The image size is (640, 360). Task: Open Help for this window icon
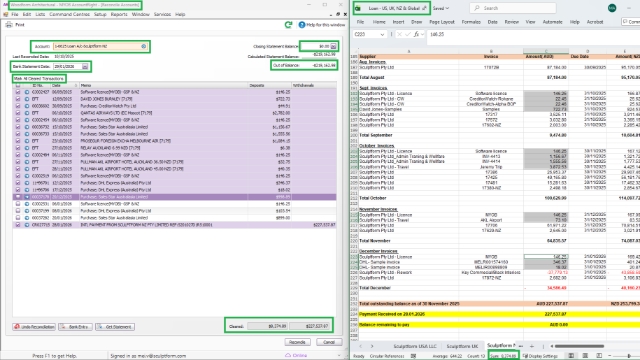pyautogui.click(x=302, y=25)
